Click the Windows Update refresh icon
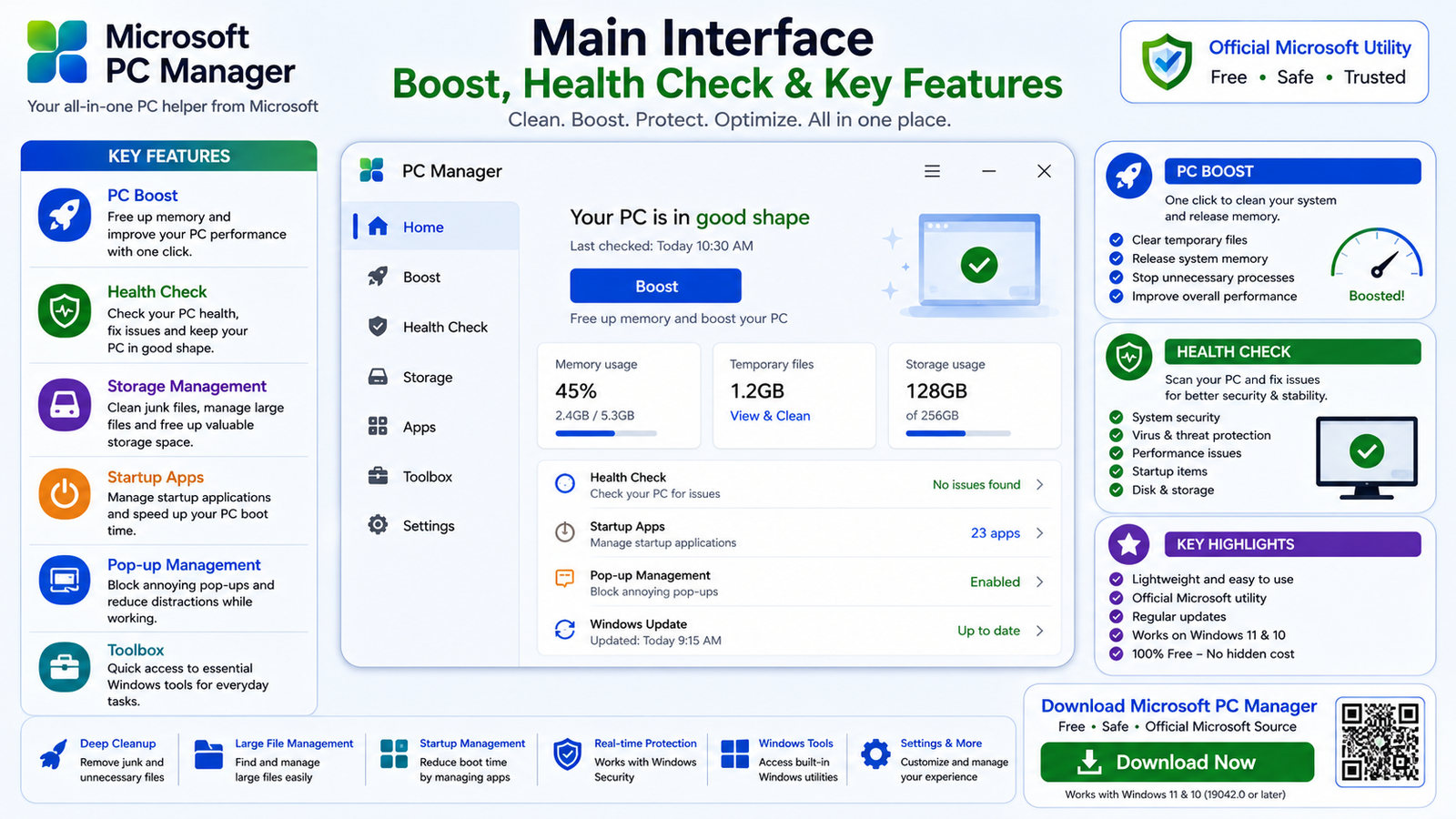Screen dimensions: 1456x819 coord(565,630)
